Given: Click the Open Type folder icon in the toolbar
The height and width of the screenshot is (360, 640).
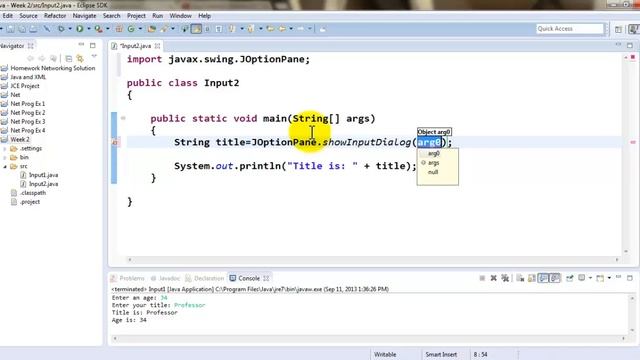Looking at the screenshot, I should 152,29.
